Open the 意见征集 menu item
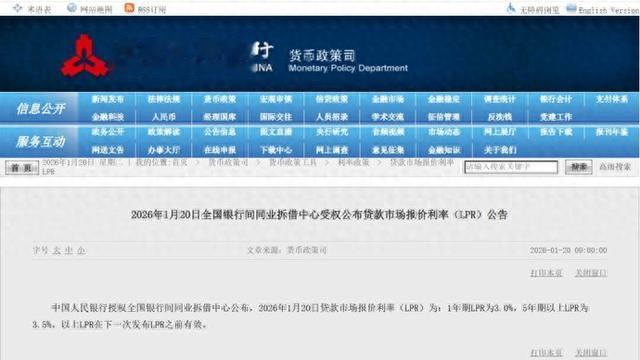640x360 pixels. point(388,150)
